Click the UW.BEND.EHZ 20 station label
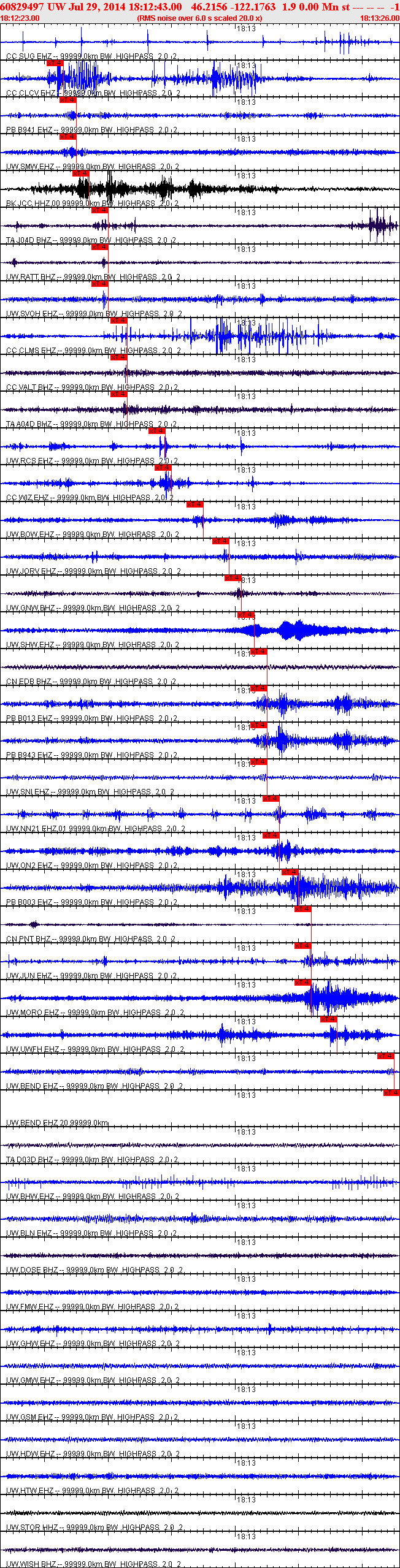 click(58, 1123)
